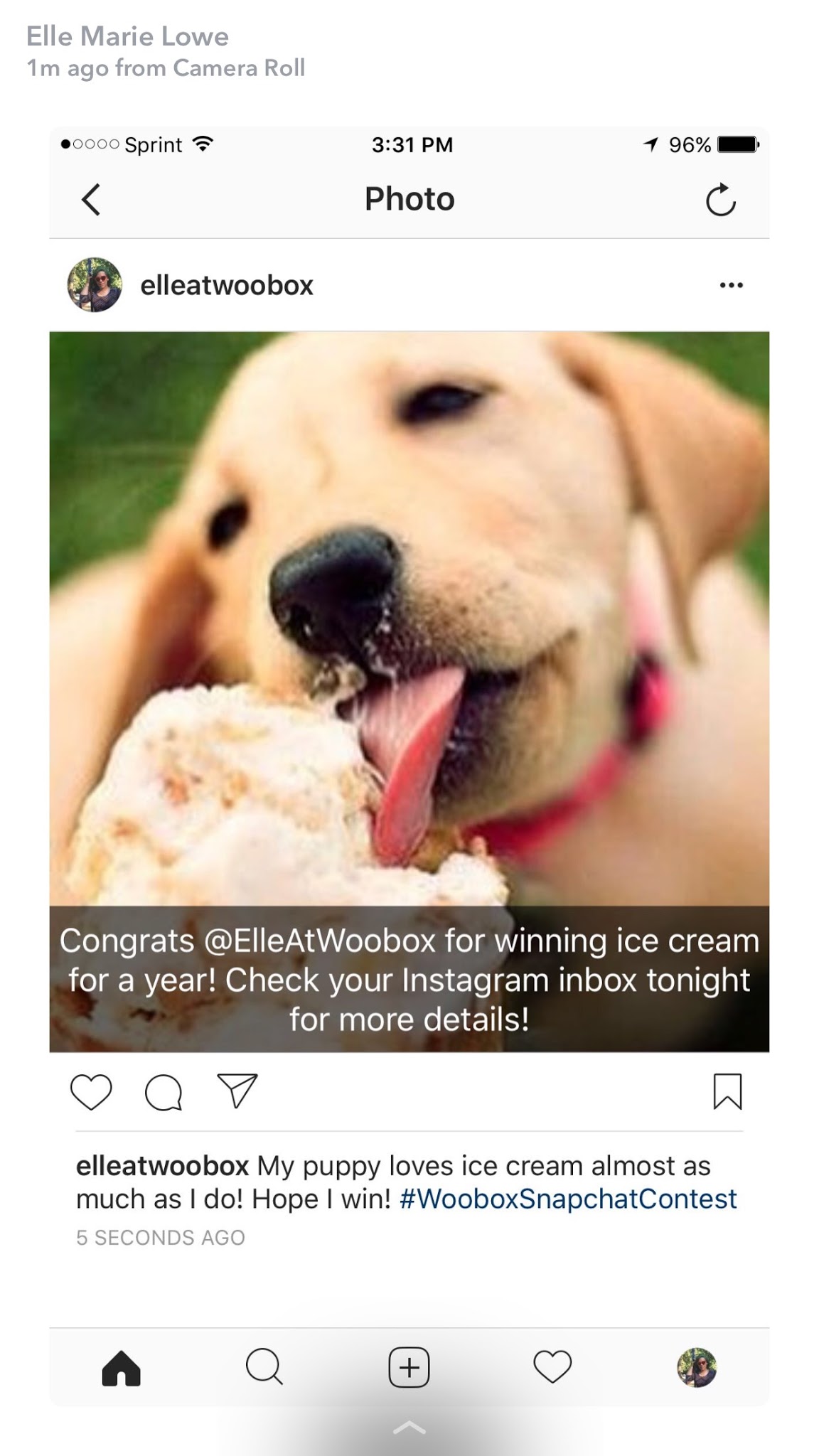Image resolution: width=819 pixels, height=1456 pixels.
Task: Tap sender name Elle Marie Lowe
Action: (x=128, y=36)
